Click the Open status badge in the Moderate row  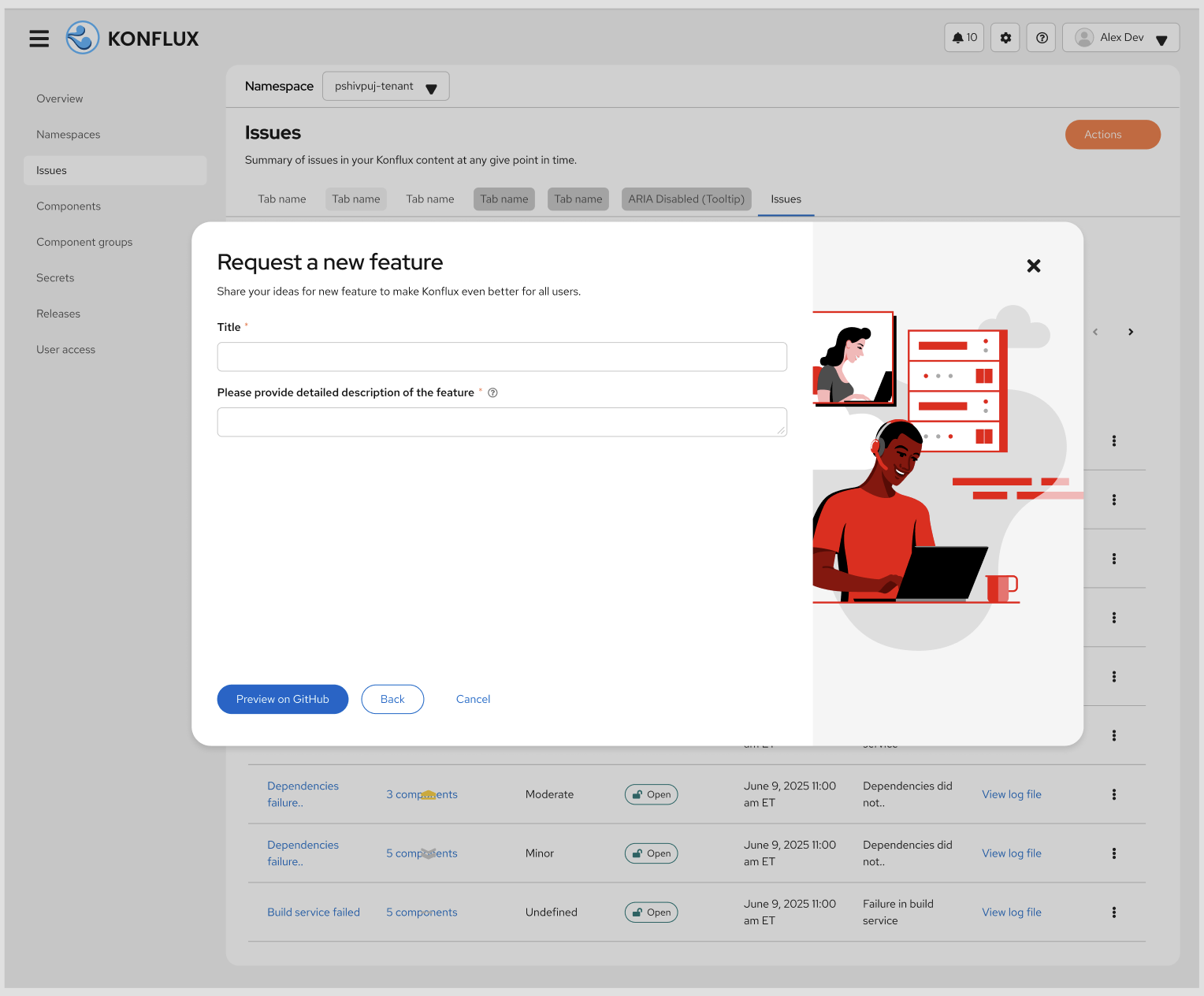(652, 794)
